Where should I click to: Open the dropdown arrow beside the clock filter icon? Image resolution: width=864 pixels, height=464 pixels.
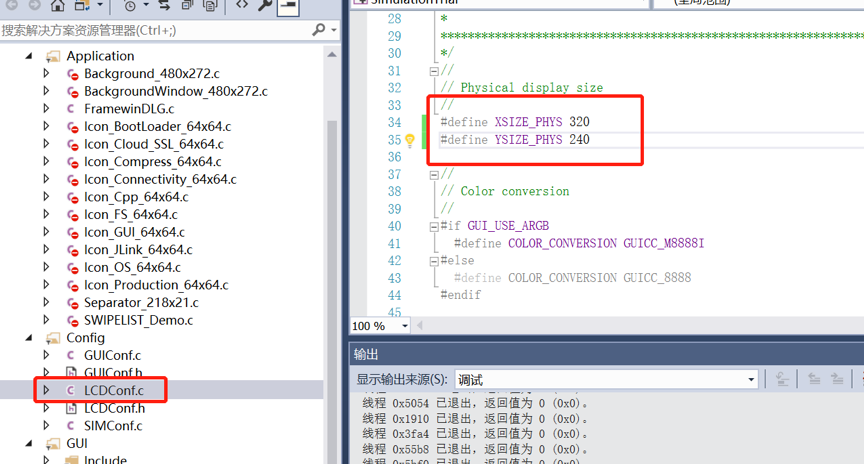coord(146,6)
